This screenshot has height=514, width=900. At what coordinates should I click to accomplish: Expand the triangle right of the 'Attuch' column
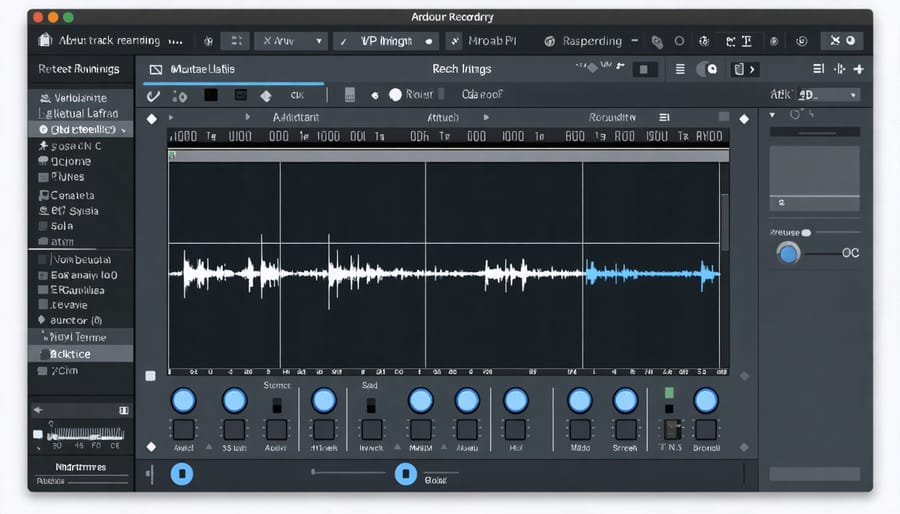[x=486, y=117]
